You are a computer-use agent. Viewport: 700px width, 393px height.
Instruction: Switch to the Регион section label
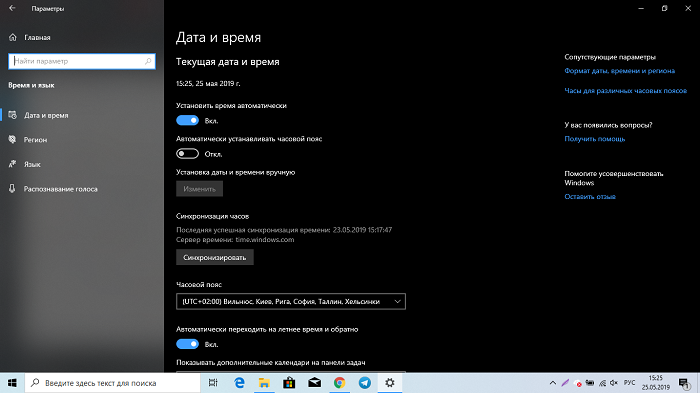(35, 140)
